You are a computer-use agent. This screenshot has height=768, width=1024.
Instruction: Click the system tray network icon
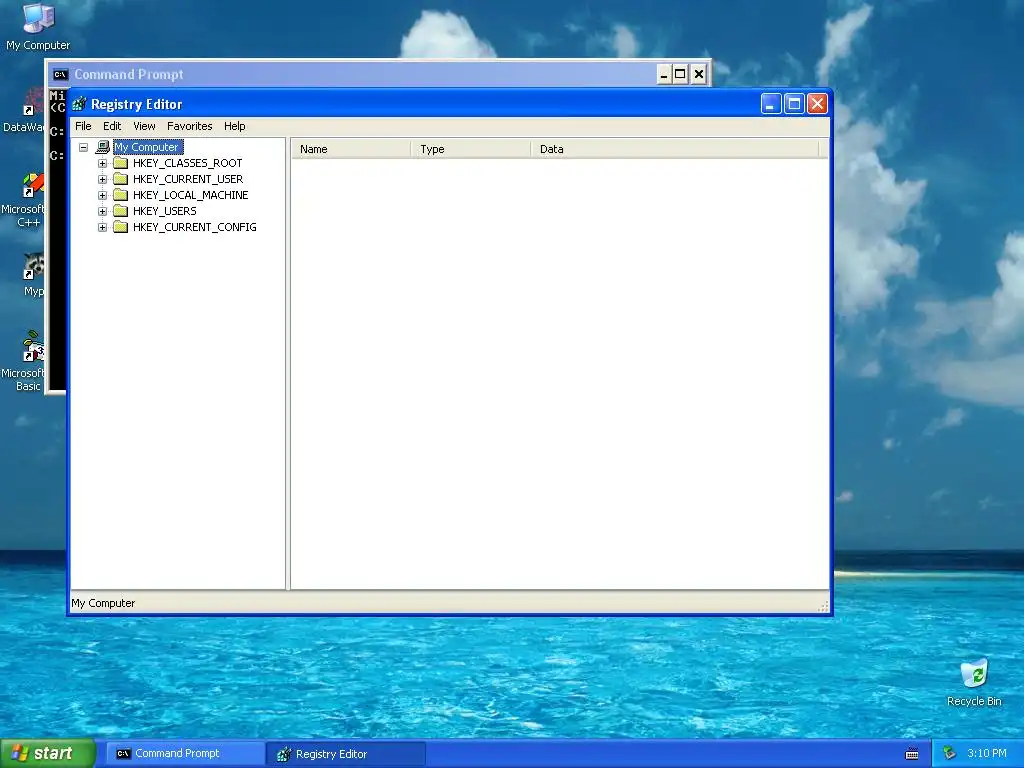950,754
